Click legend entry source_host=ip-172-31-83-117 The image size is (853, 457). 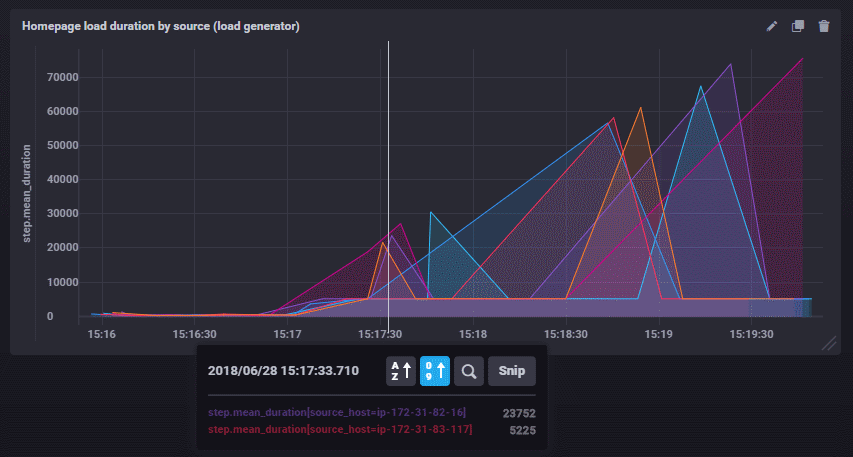point(340,429)
